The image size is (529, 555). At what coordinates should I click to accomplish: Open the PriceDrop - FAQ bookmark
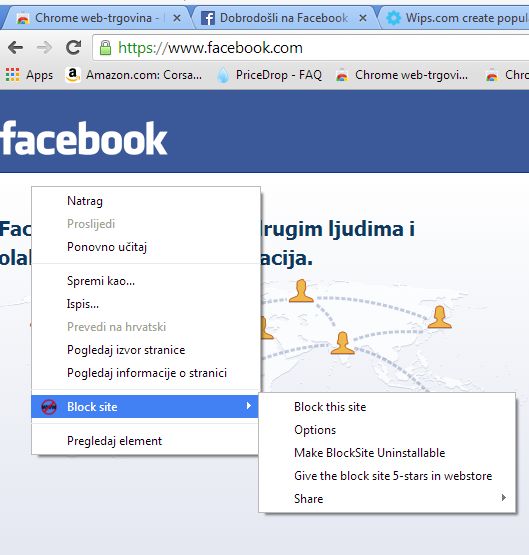pos(270,75)
